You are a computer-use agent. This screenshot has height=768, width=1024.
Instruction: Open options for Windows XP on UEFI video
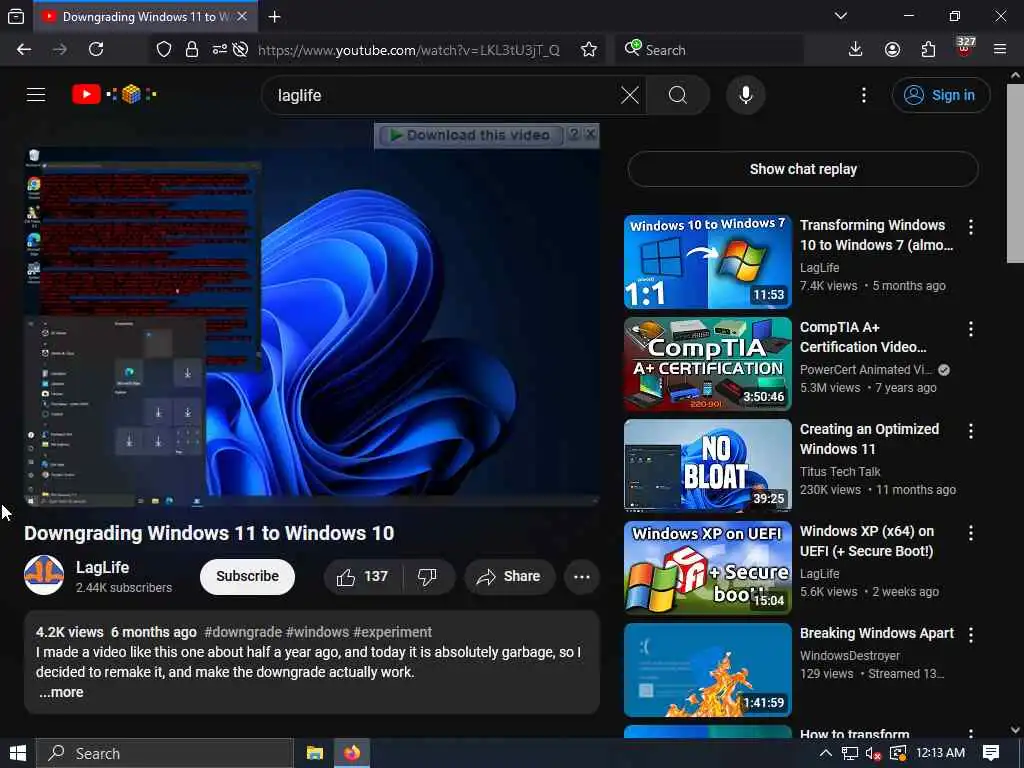(x=970, y=533)
